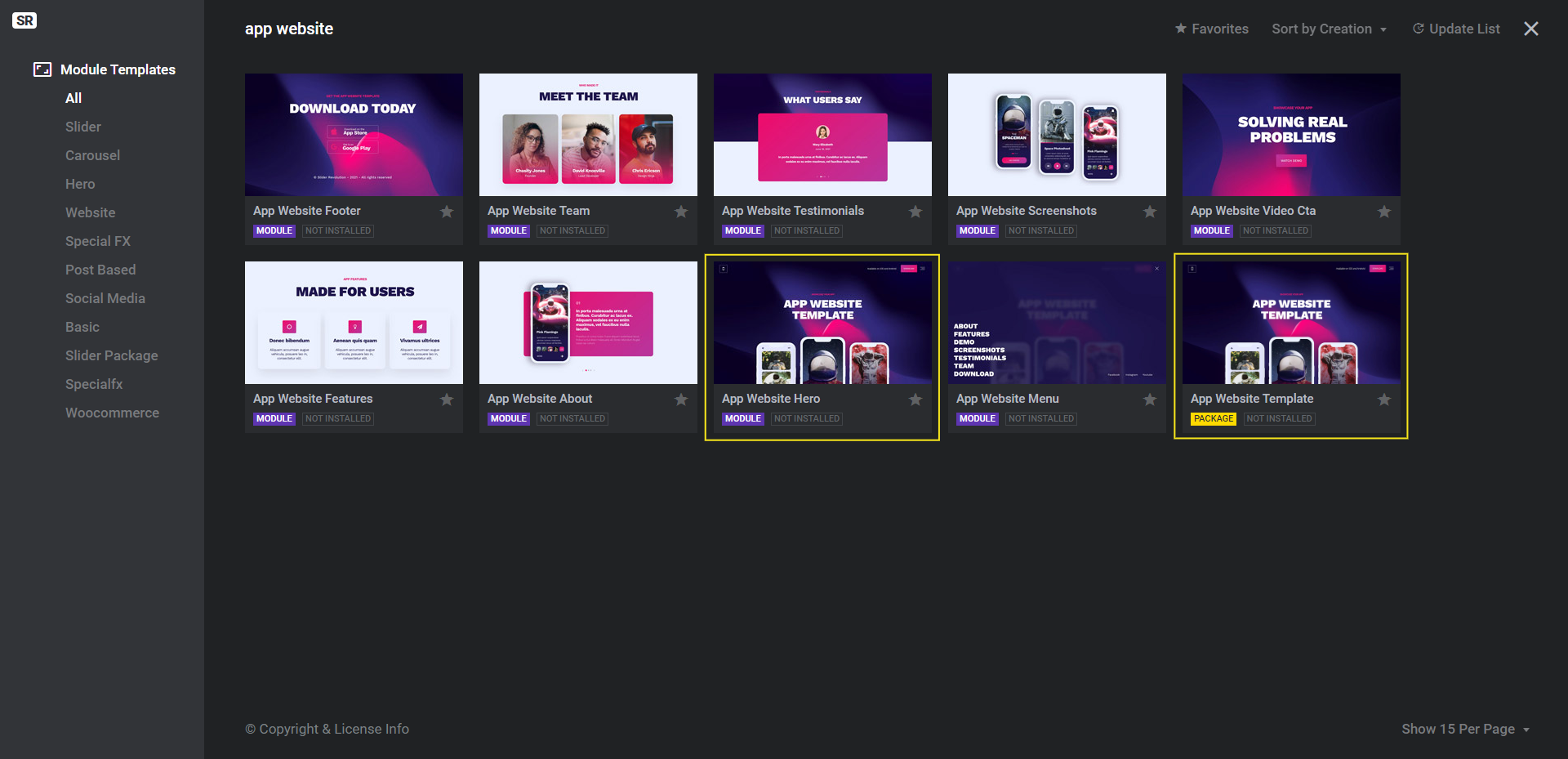Open Solving Real Problems video thumbnail
1568x759 pixels.
click(x=1291, y=135)
